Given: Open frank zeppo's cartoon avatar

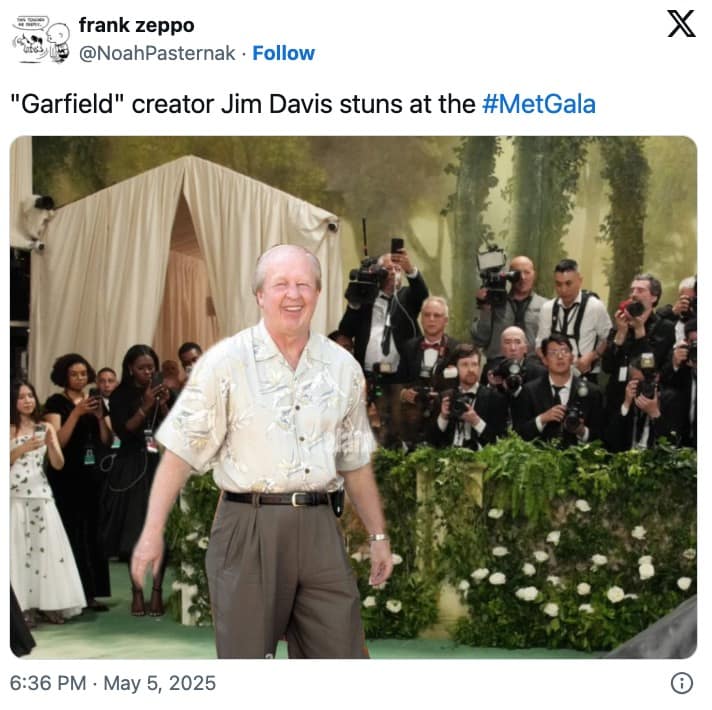Looking at the screenshot, I should pyautogui.click(x=41, y=39).
